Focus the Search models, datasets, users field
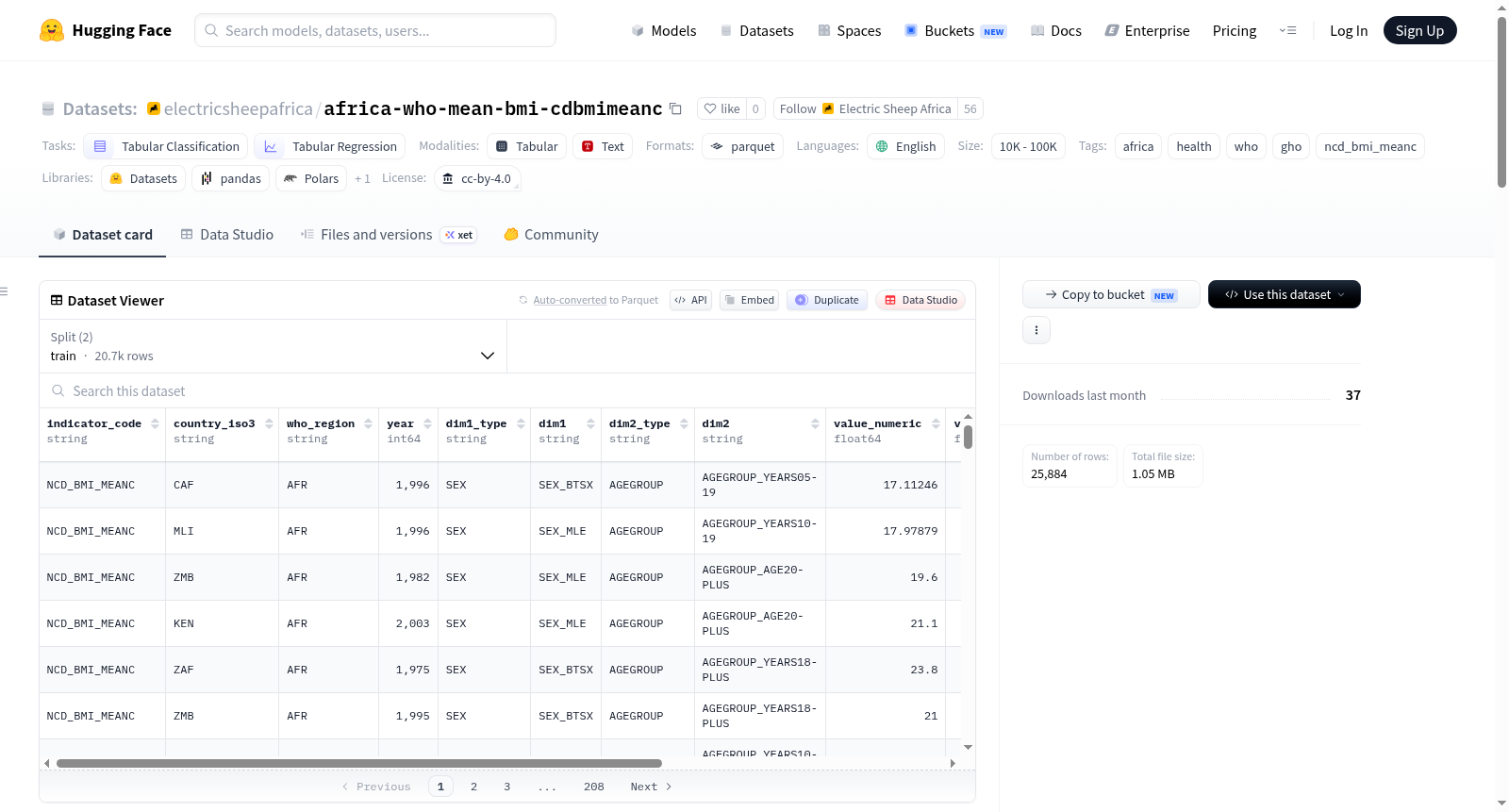This screenshot has width=1509, height=812. pyautogui.click(x=375, y=30)
